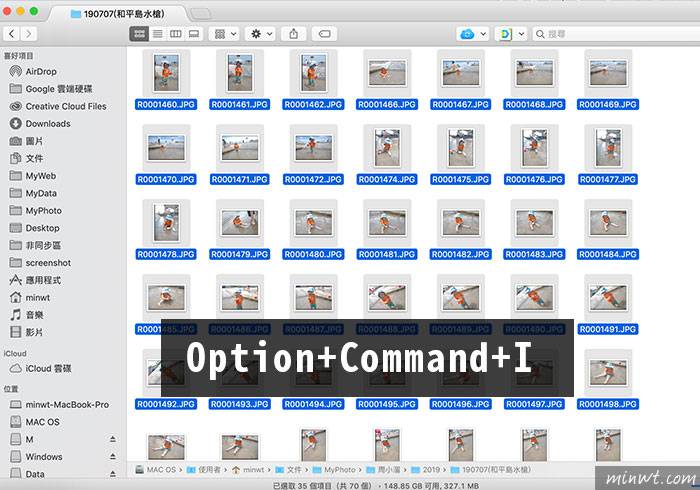This screenshot has height=490, width=700.
Task: Switch to list view in toolbar
Action: (x=157, y=33)
